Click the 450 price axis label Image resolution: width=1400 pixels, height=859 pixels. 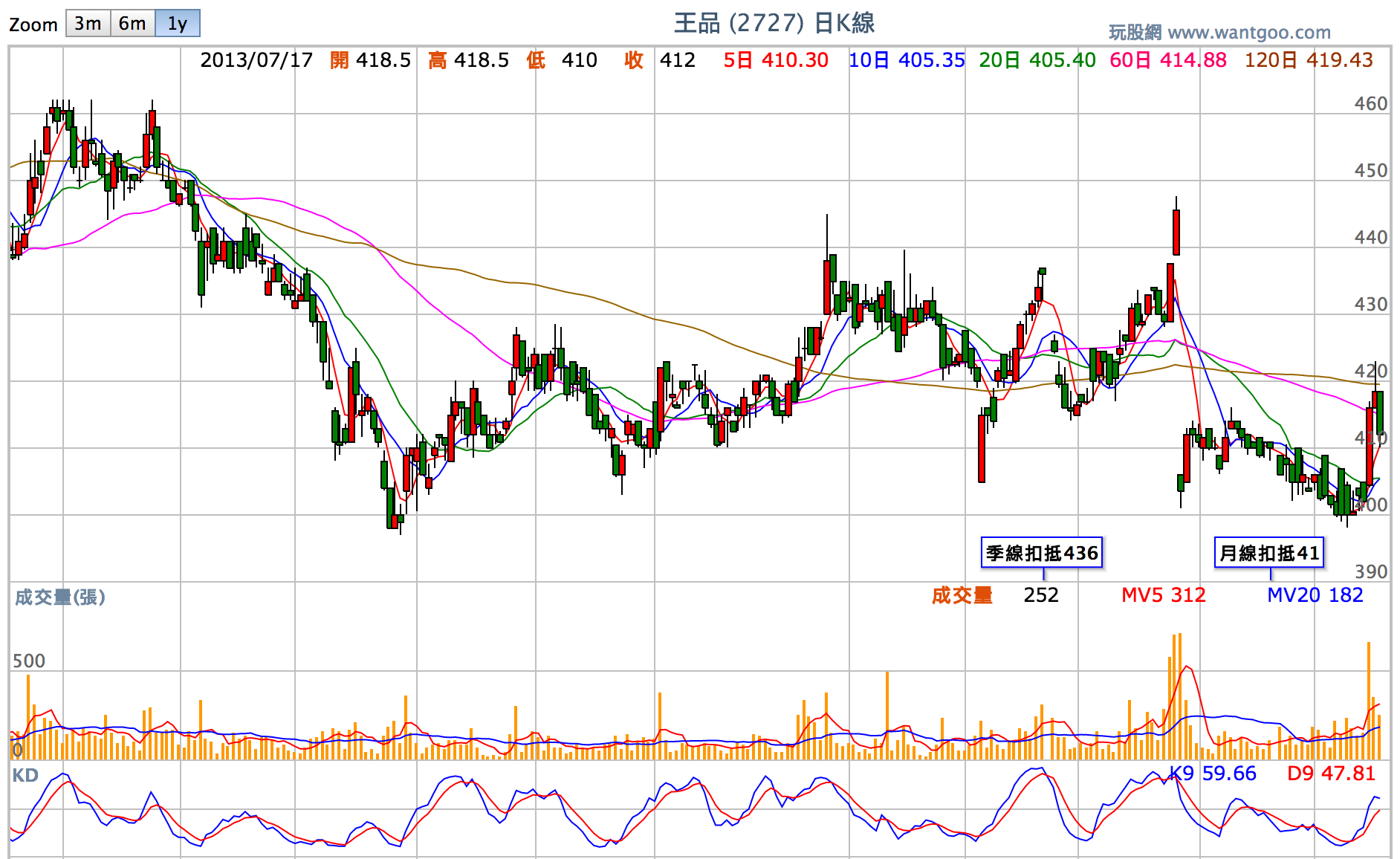click(x=1371, y=171)
